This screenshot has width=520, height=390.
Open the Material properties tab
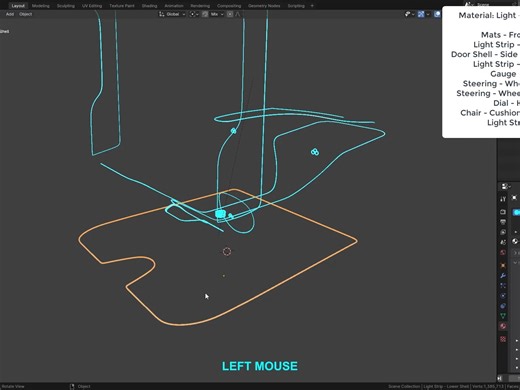click(x=503, y=326)
